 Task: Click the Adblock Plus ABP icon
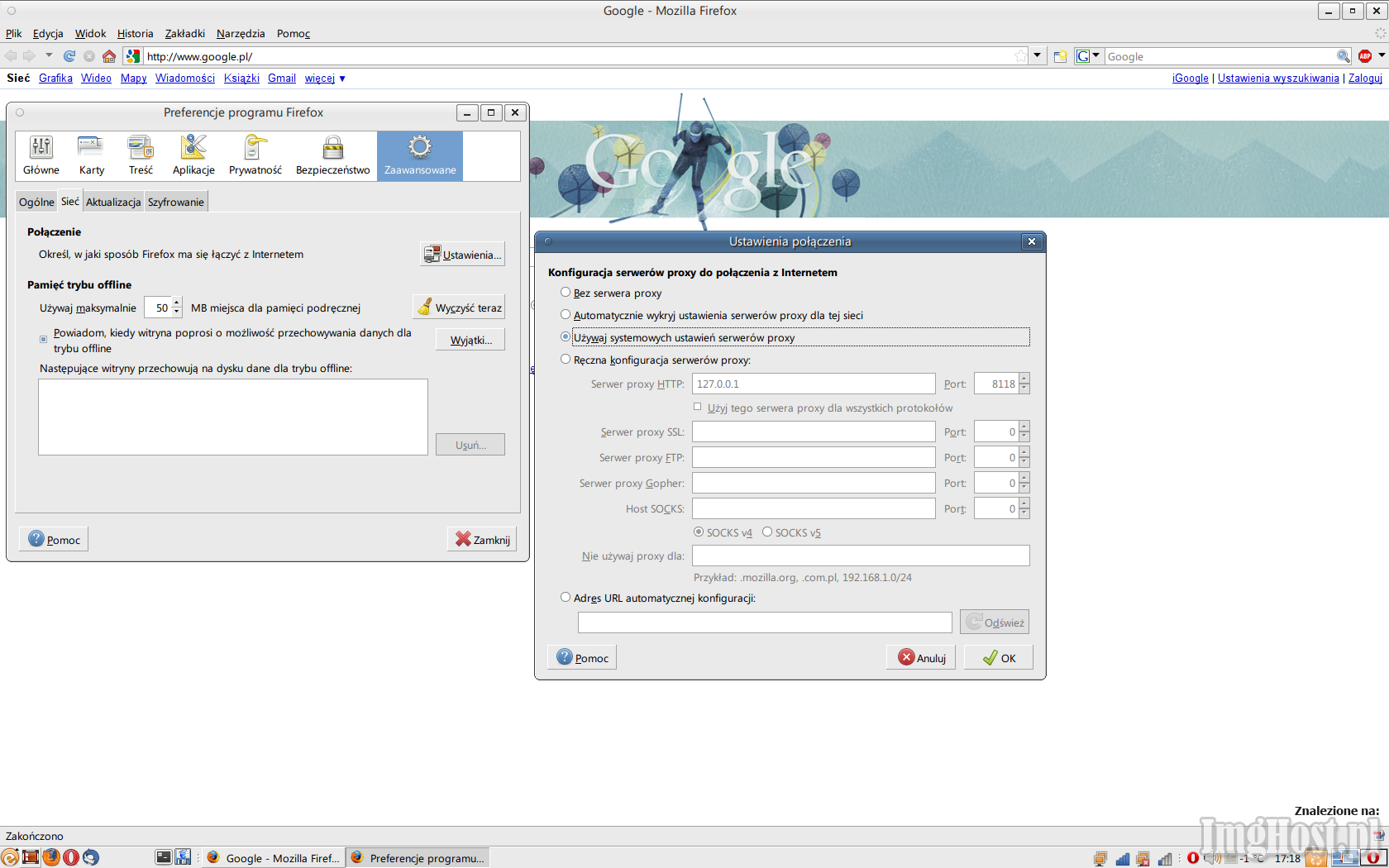(1365, 56)
